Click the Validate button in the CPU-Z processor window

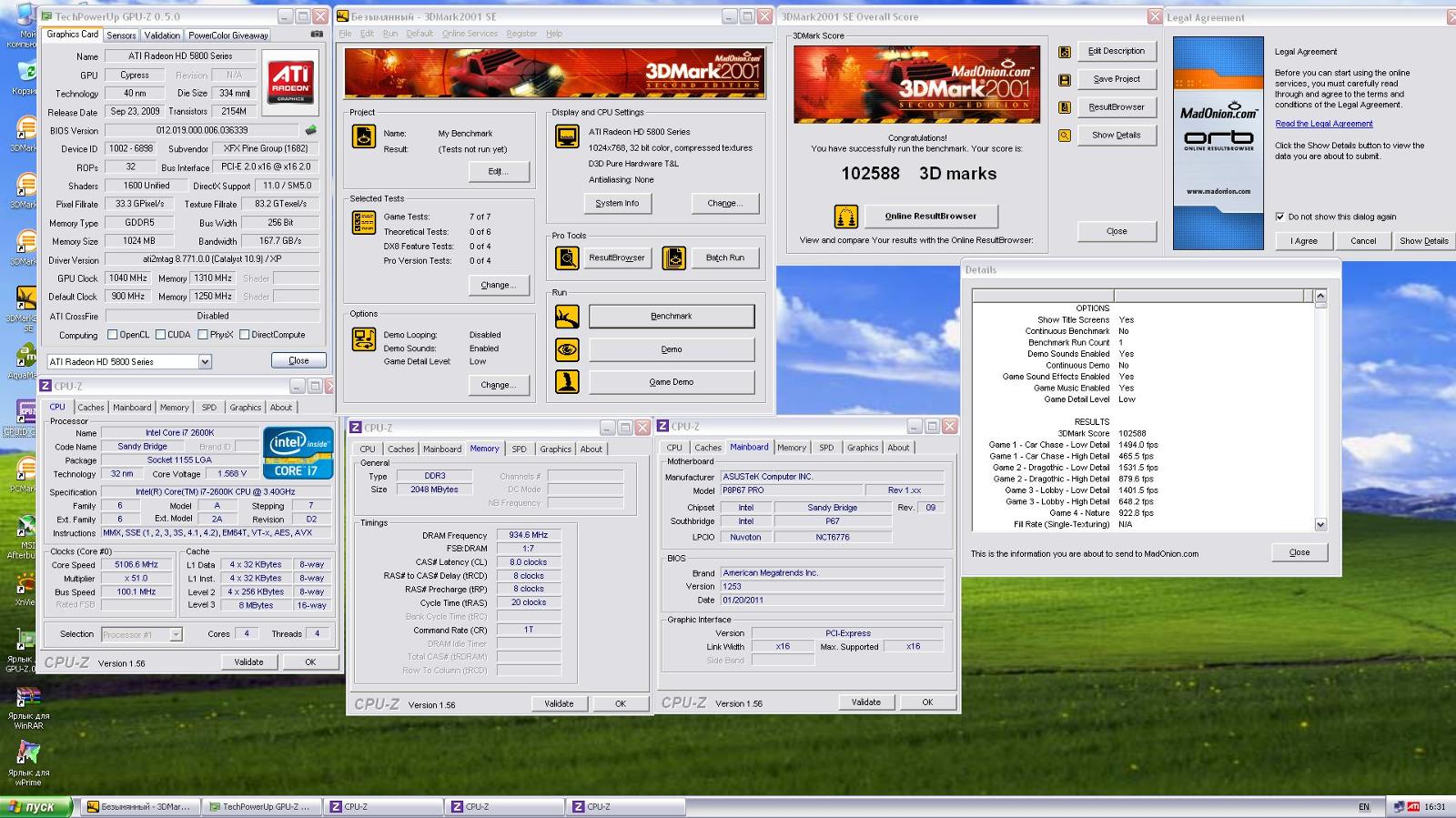point(248,662)
